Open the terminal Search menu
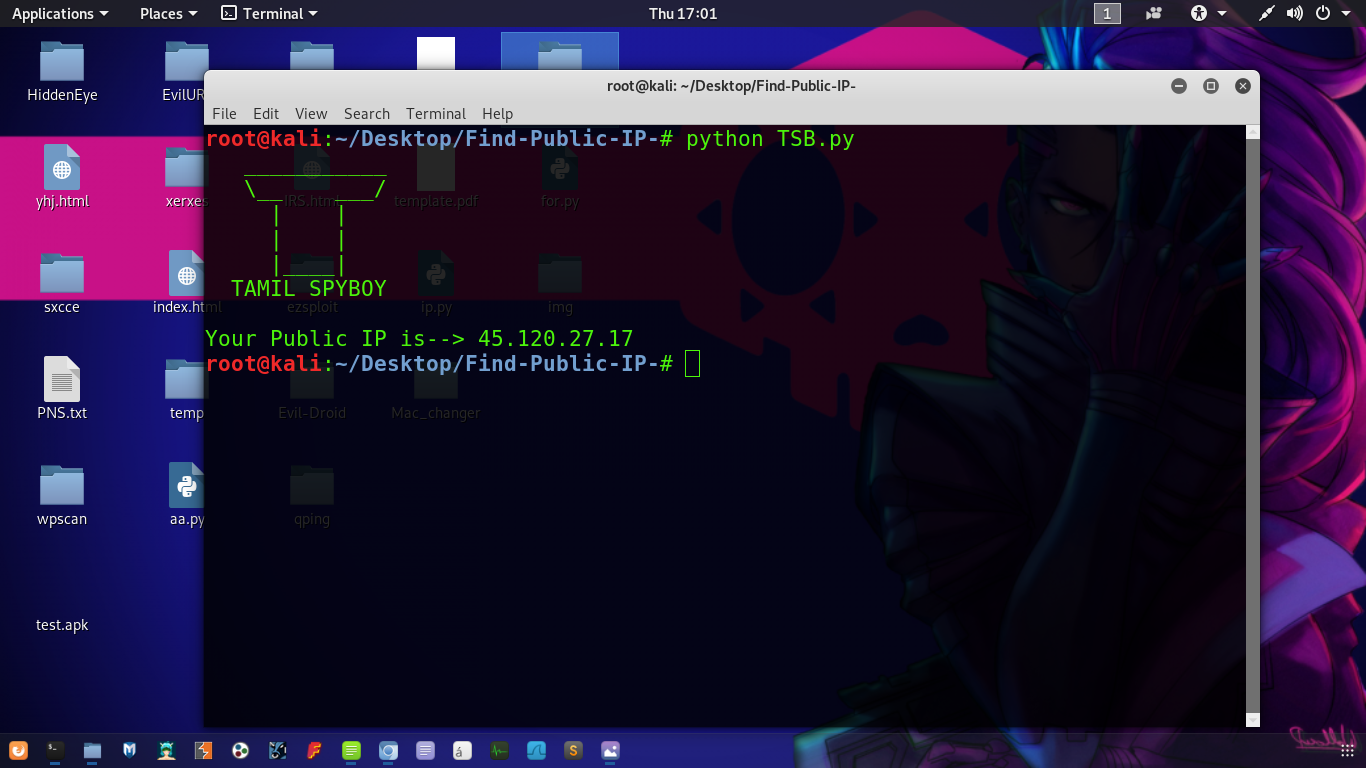The image size is (1366, 768). coord(367,114)
